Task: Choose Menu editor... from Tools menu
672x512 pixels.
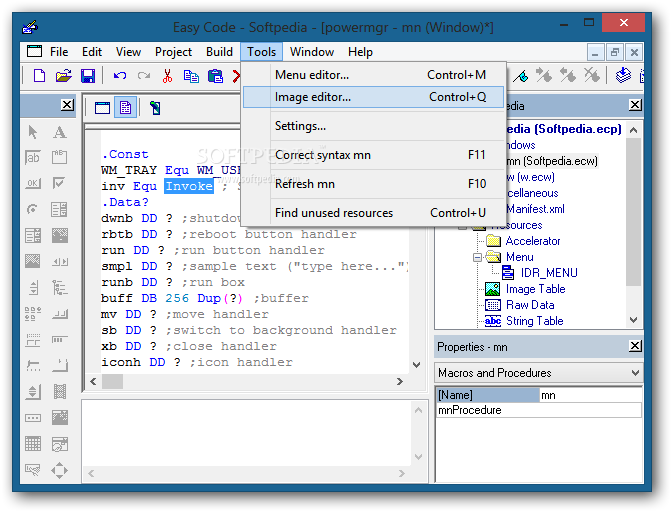Action: [x=373, y=75]
